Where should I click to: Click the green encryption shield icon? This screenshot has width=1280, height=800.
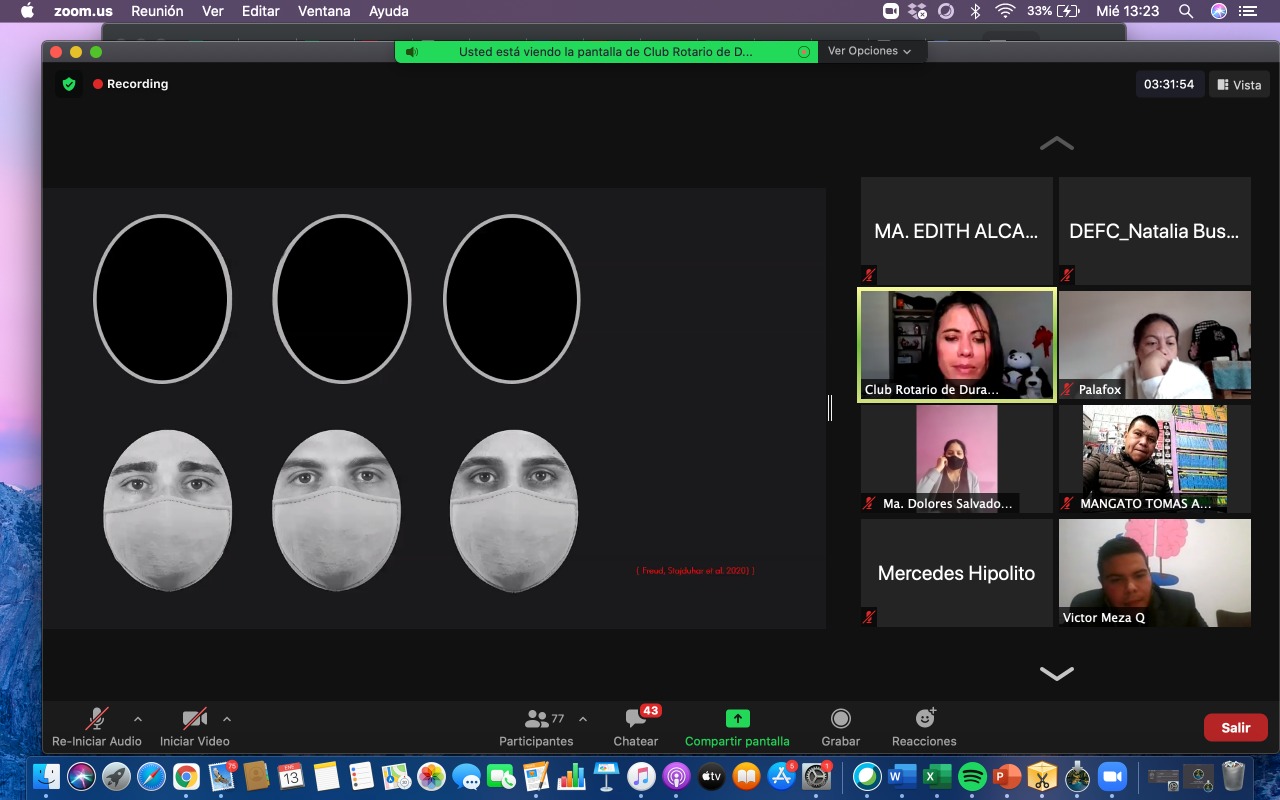point(69,84)
